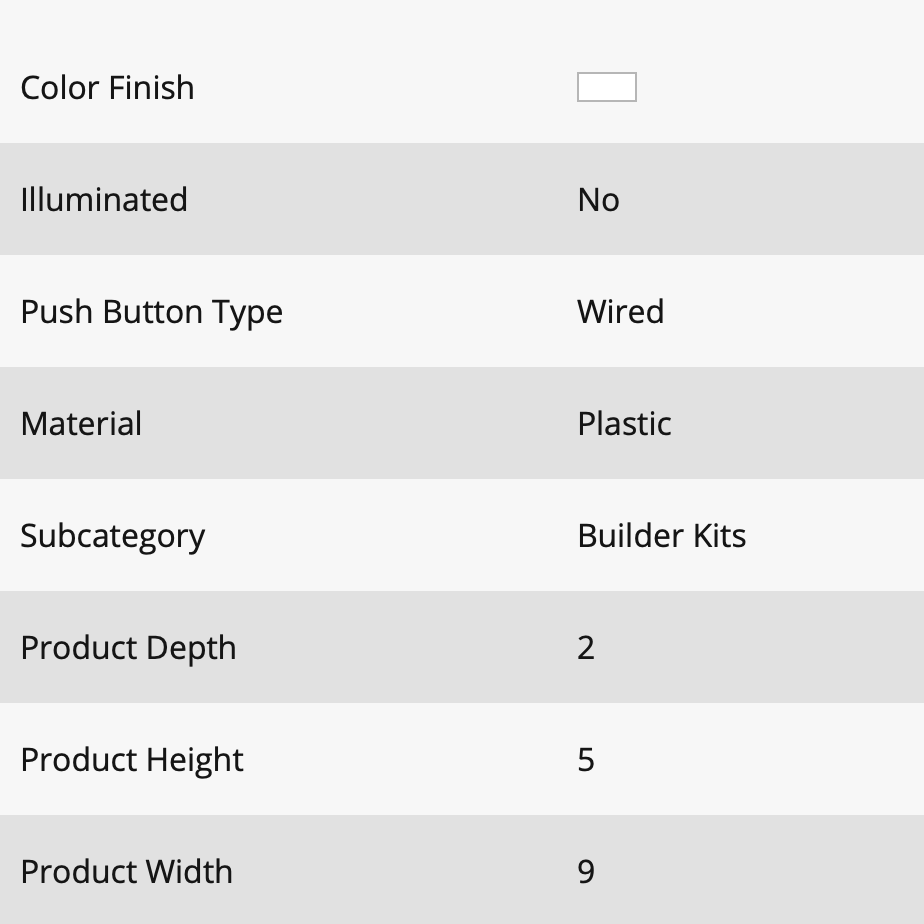Click the Material label
The height and width of the screenshot is (924, 924).
[x=81, y=424]
